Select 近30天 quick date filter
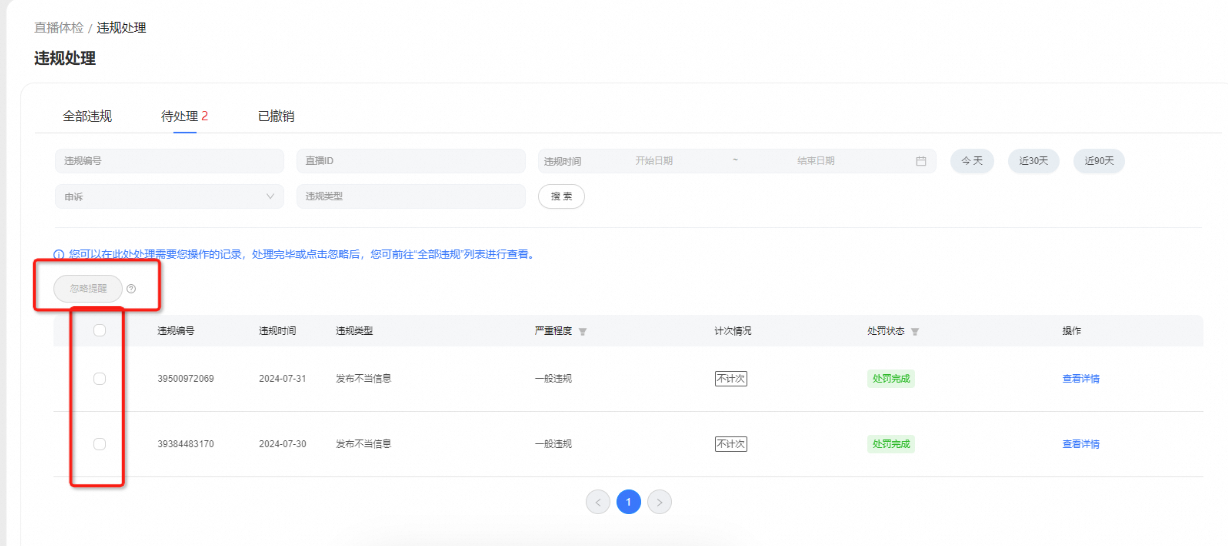This screenshot has width=1228, height=546. (x=1033, y=161)
